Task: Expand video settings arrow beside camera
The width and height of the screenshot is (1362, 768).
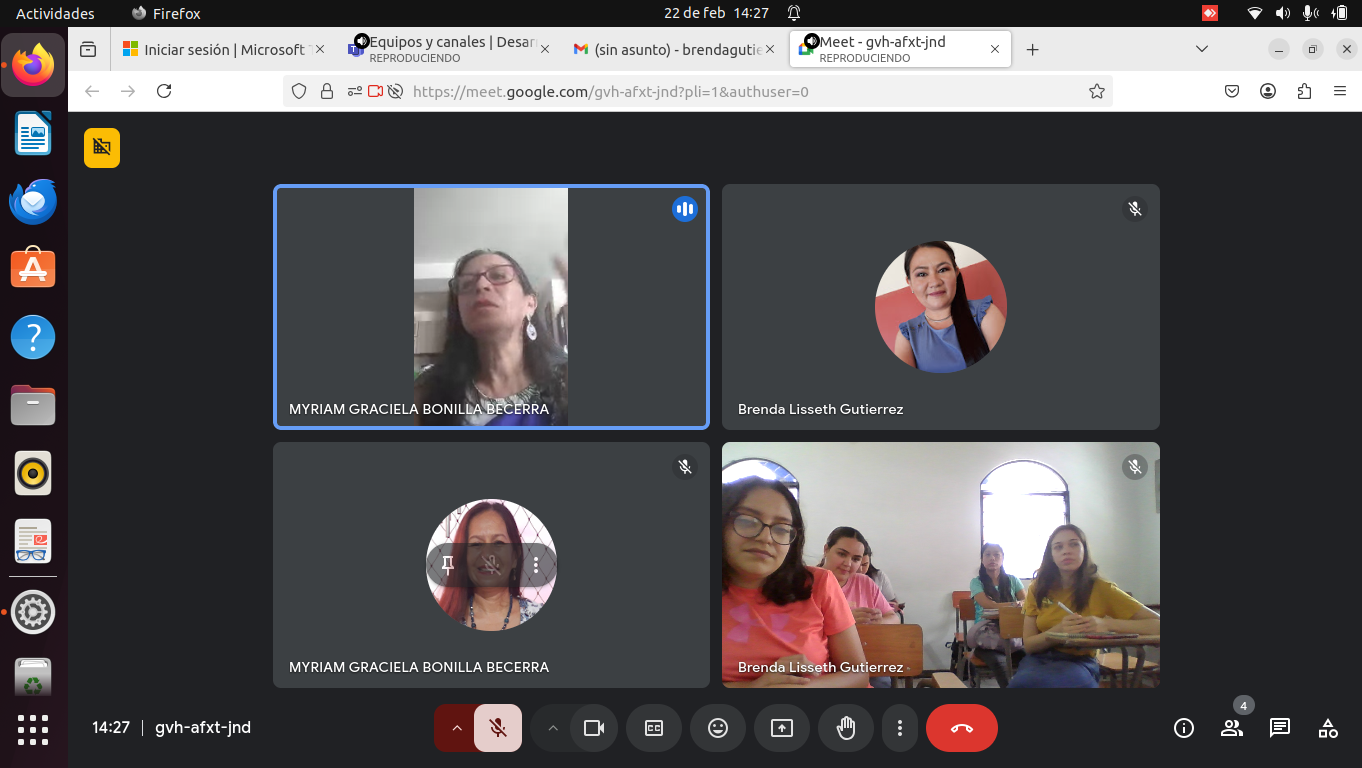Action: [552, 728]
